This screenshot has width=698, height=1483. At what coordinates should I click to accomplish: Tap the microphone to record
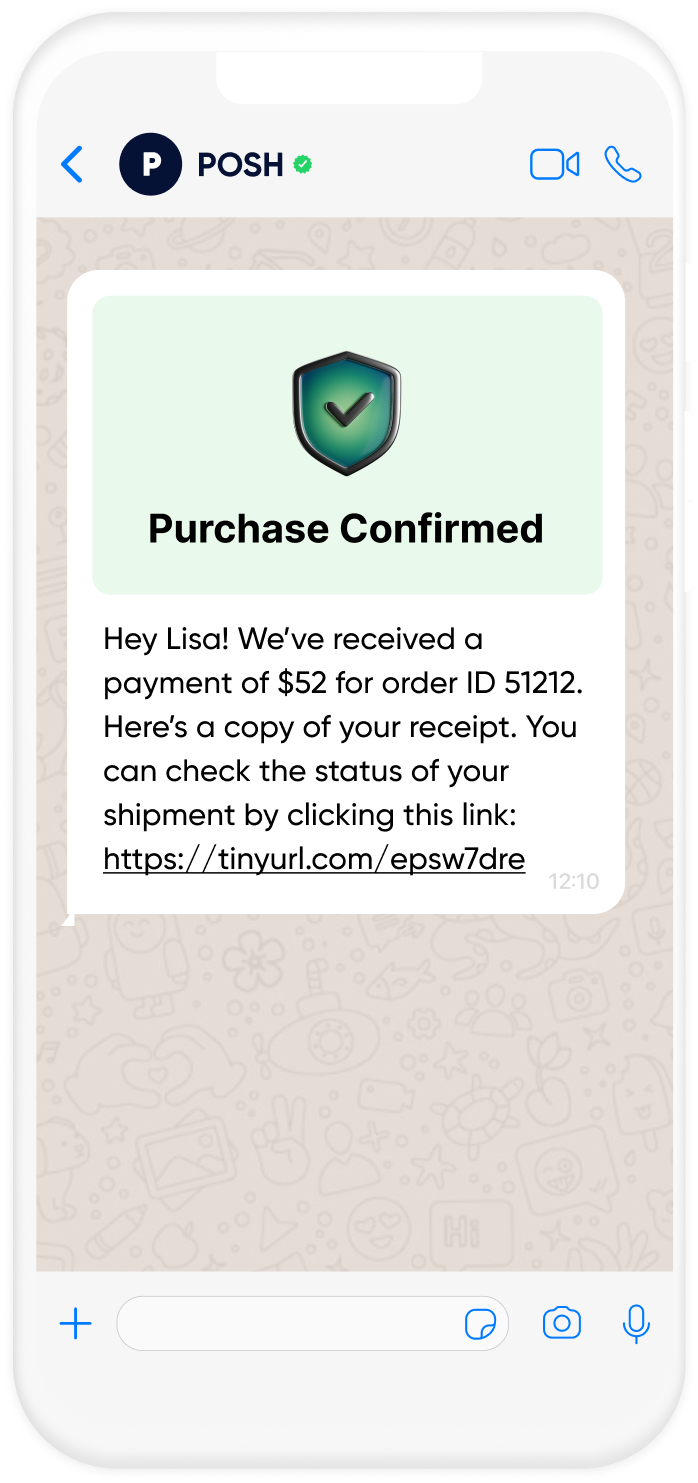(x=636, y=1324)
